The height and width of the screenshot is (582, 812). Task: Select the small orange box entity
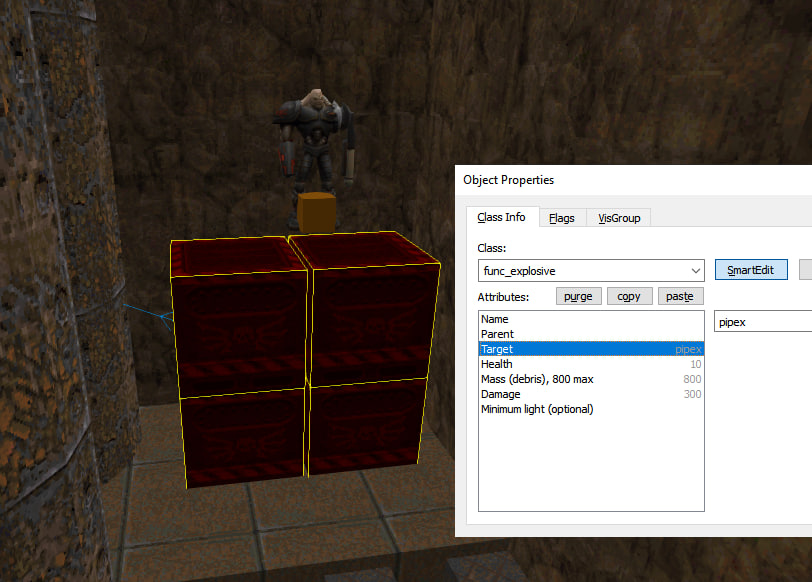pos(315,212)
